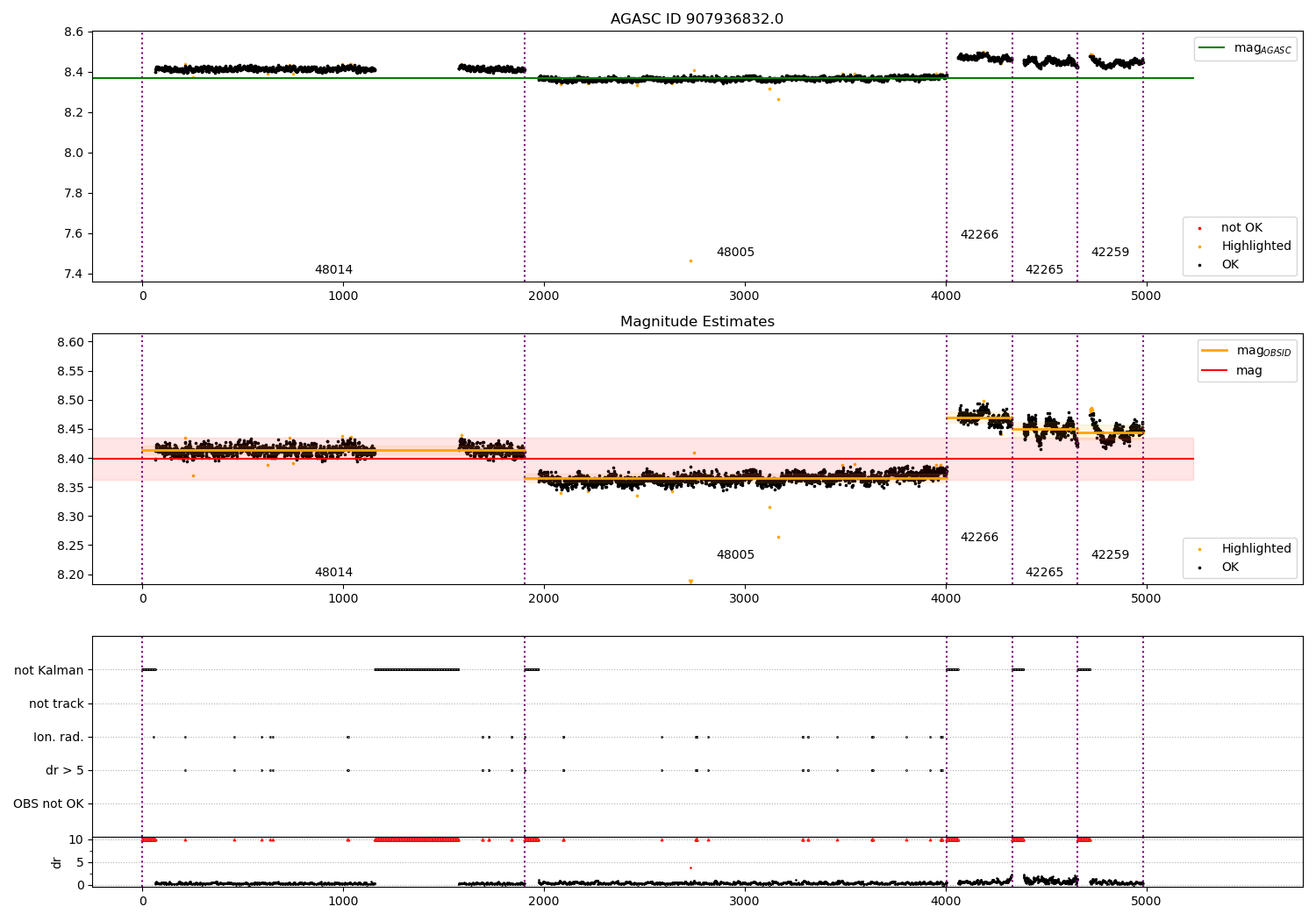Click OBSID label 42266 in top plot
This screenshot has height=921, width=1316.
(x=979, y=235)
